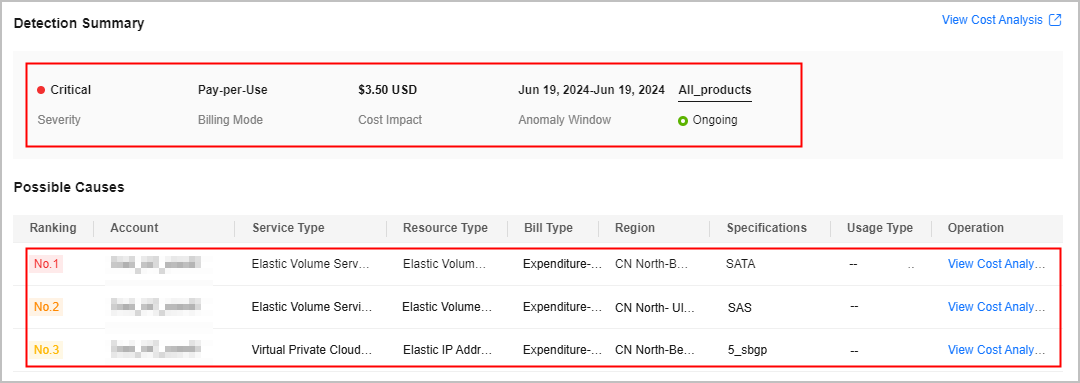The image size is (1080, 383).
Task: Click the No.1 ranking badge
Action: click(x=46, y=263)
